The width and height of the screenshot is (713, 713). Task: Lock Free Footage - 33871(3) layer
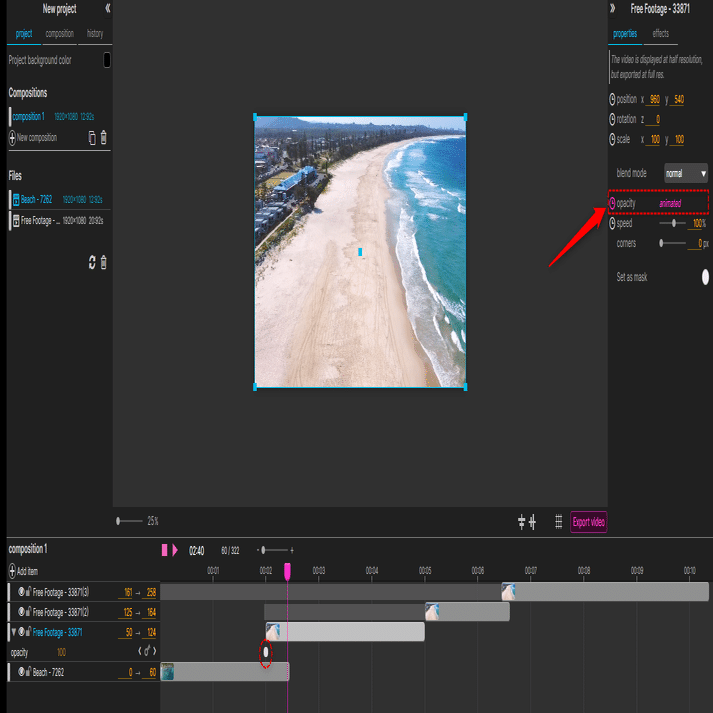(x=28, y=592)
